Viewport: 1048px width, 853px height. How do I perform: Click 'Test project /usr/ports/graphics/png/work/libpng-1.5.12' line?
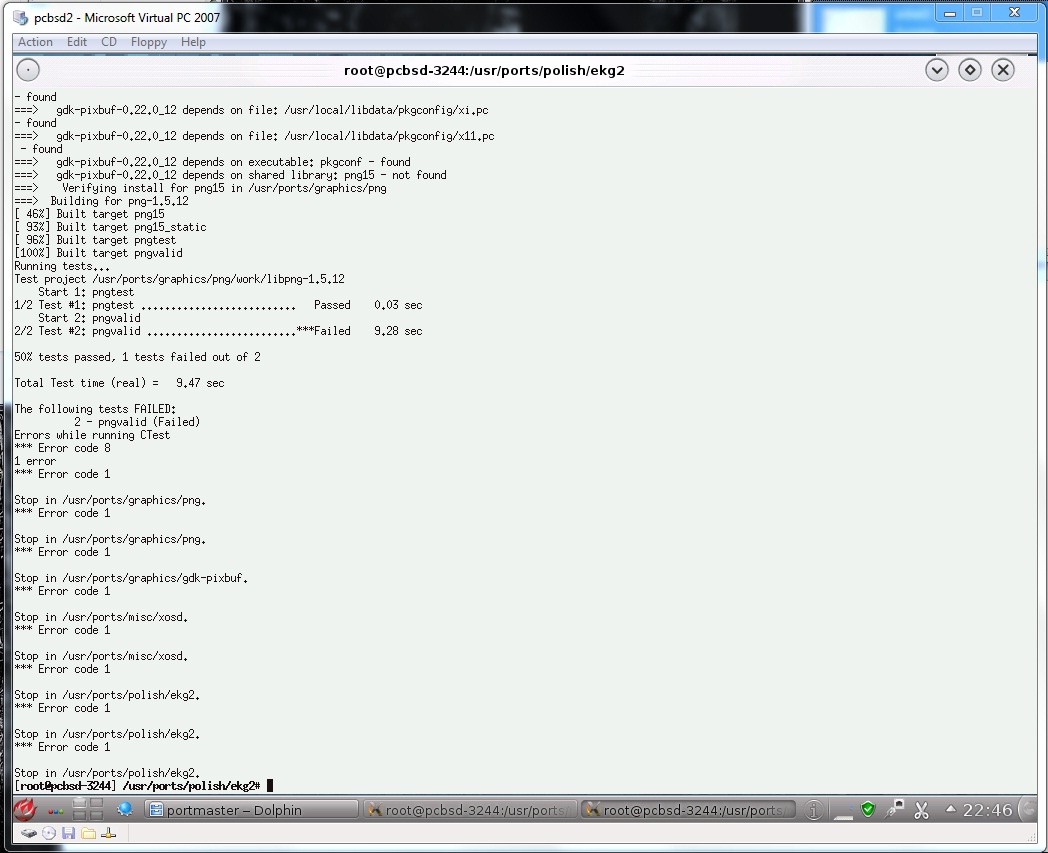[180, 279]
